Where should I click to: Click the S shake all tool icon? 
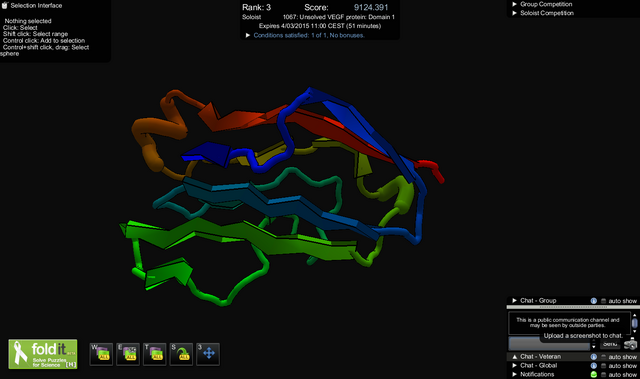tap(181, 354)
